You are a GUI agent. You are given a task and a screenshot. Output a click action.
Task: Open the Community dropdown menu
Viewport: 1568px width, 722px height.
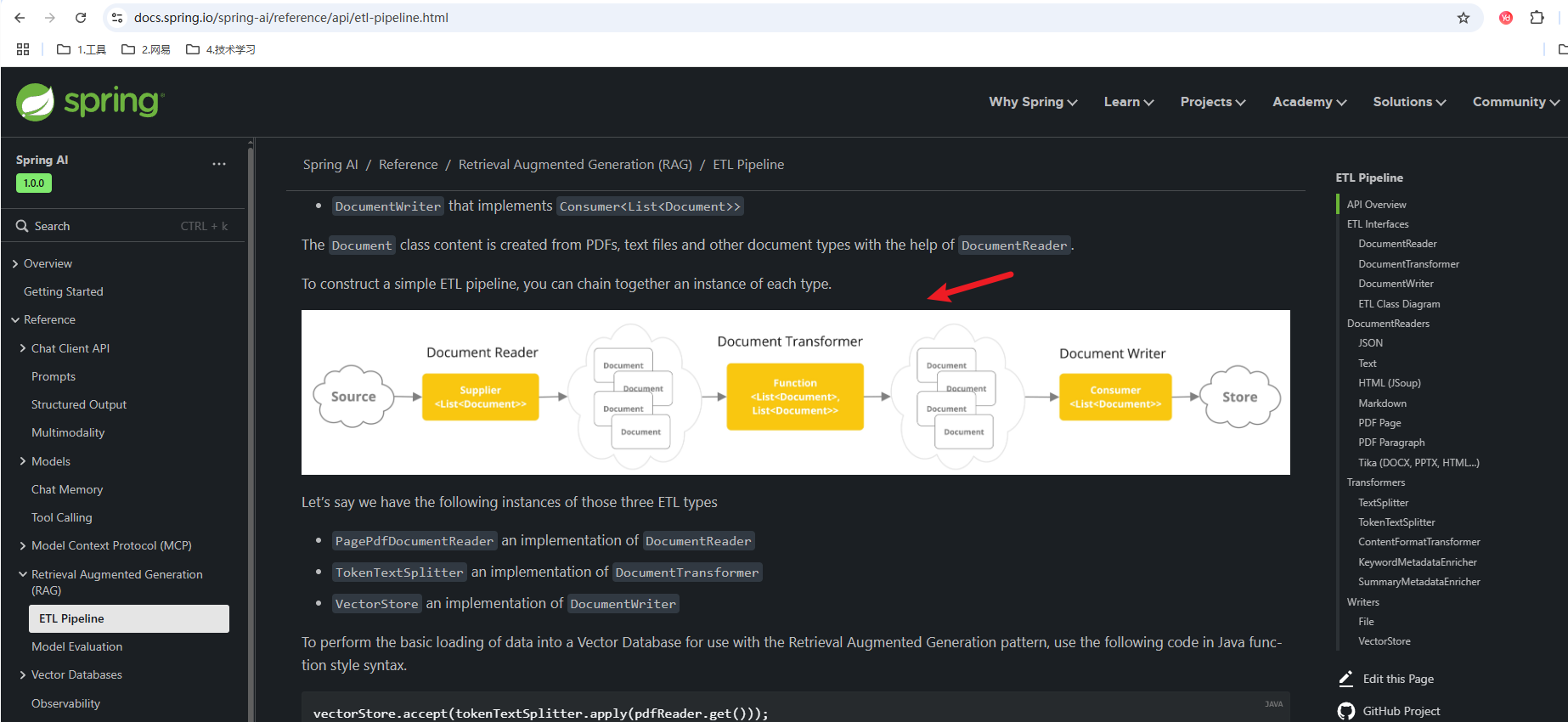[x=1516, y=102]
